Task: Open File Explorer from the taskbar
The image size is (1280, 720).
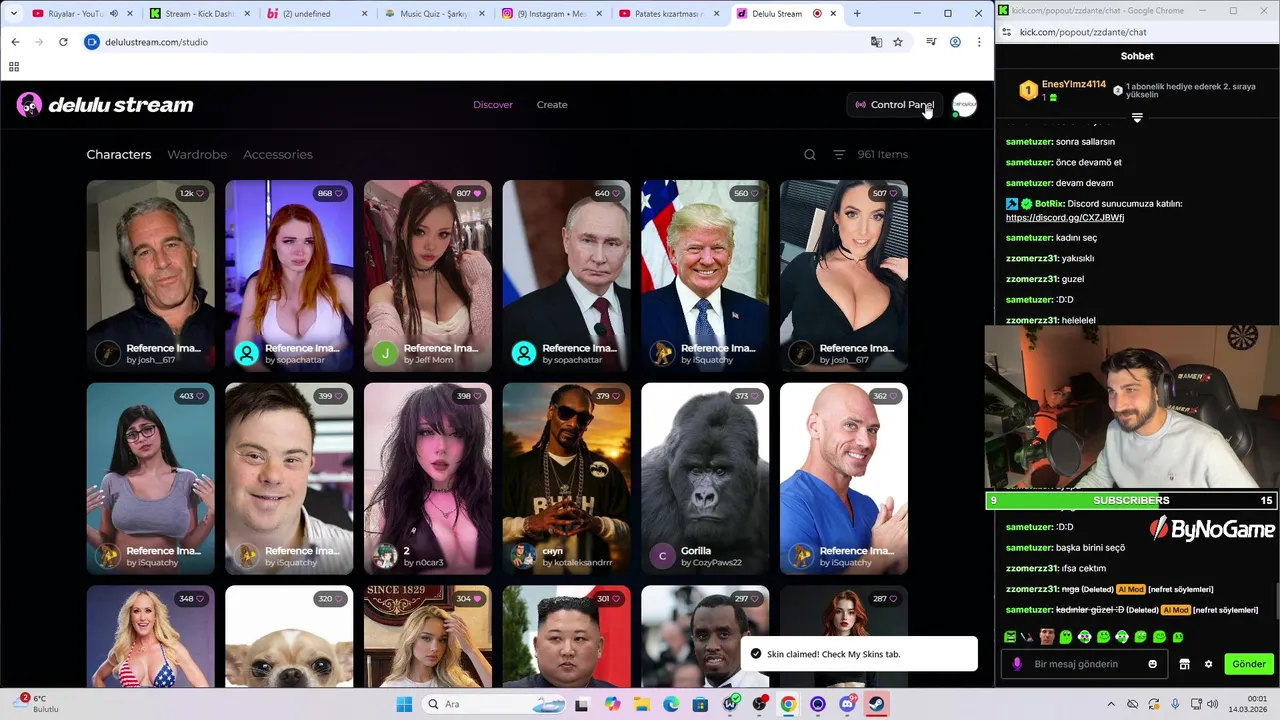Action: tap(642, 704)
